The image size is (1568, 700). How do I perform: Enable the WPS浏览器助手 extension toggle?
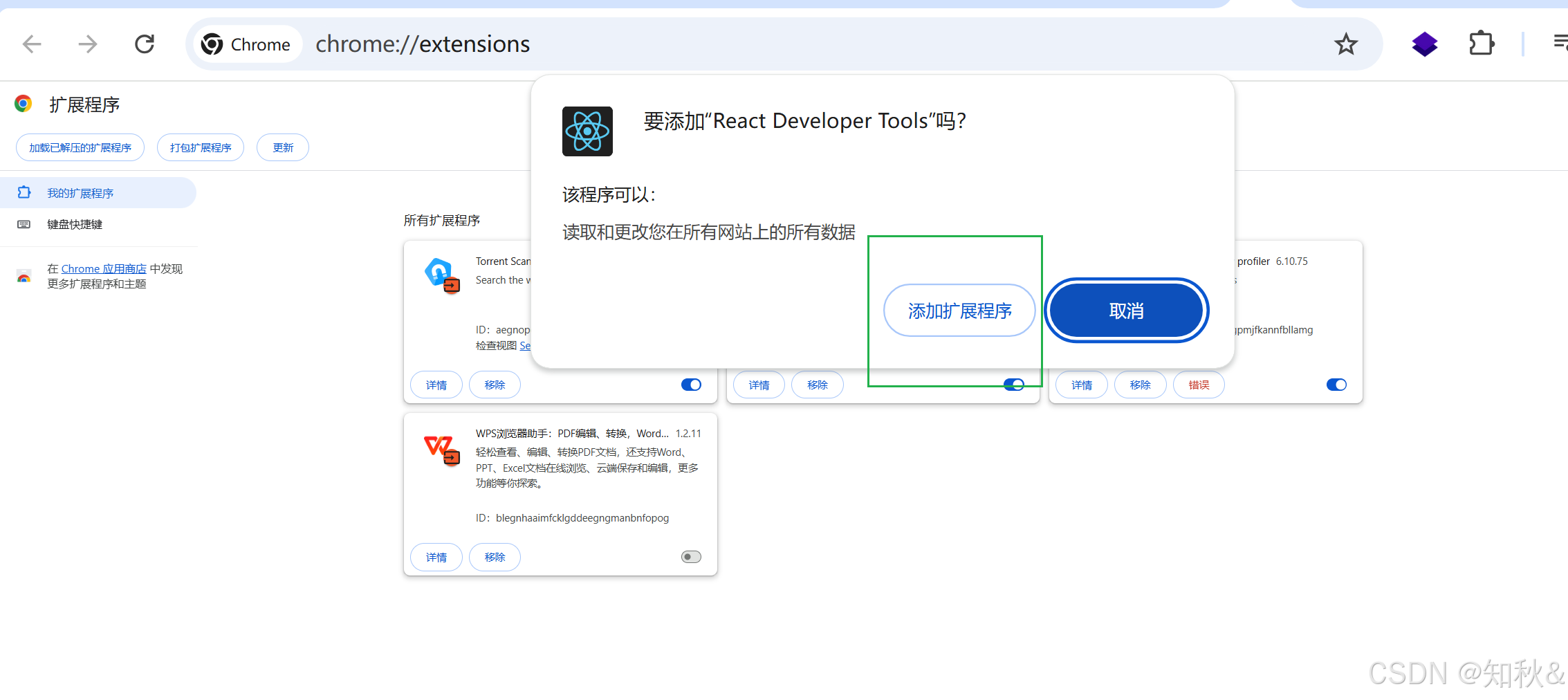(691, 557)
